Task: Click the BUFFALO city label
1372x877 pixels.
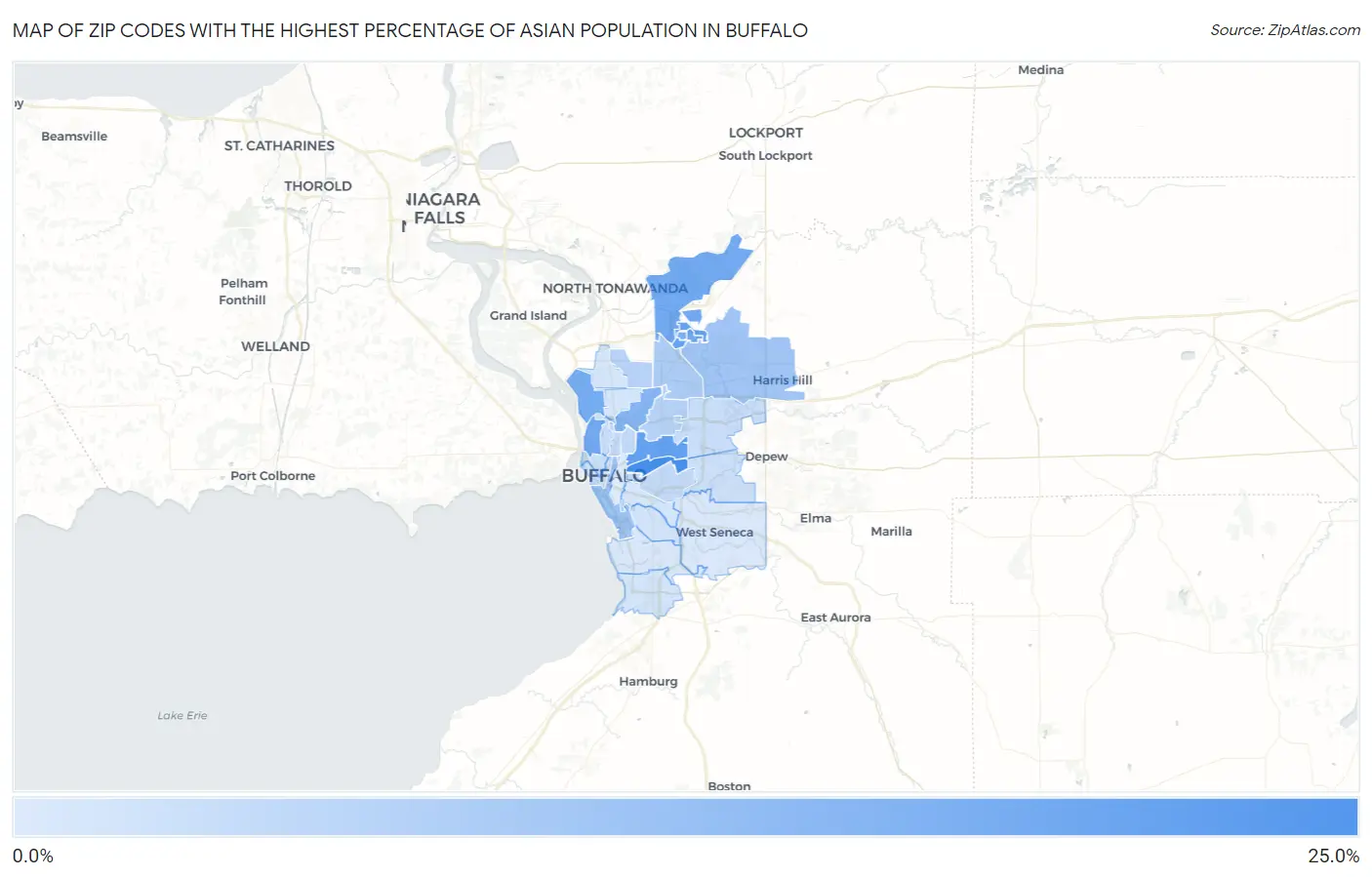Action: (604, 476)
